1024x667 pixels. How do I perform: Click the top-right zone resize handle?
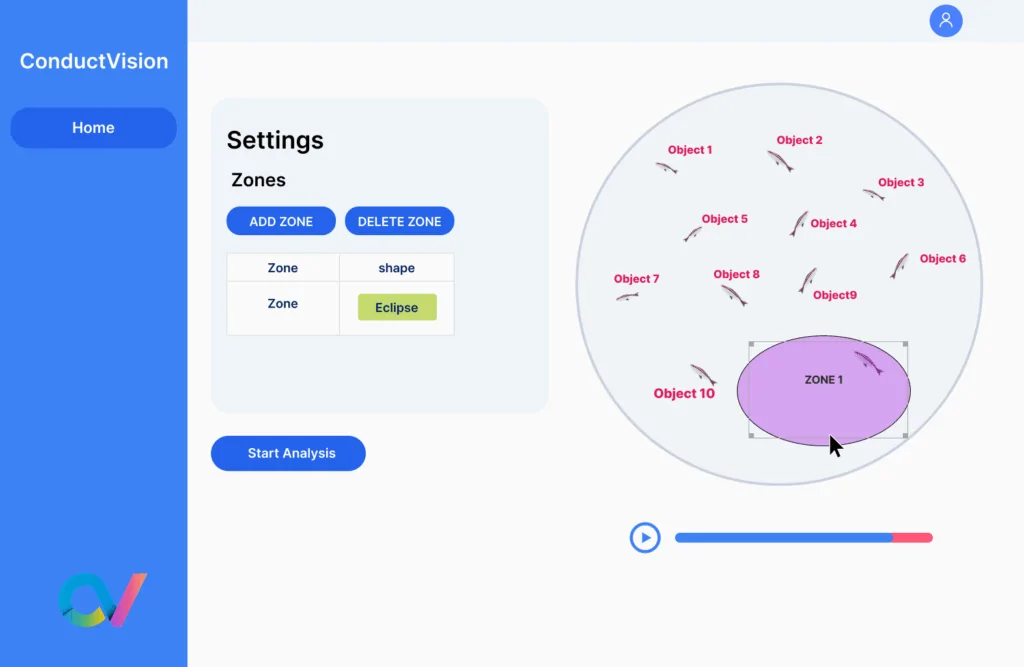(905, 345)
